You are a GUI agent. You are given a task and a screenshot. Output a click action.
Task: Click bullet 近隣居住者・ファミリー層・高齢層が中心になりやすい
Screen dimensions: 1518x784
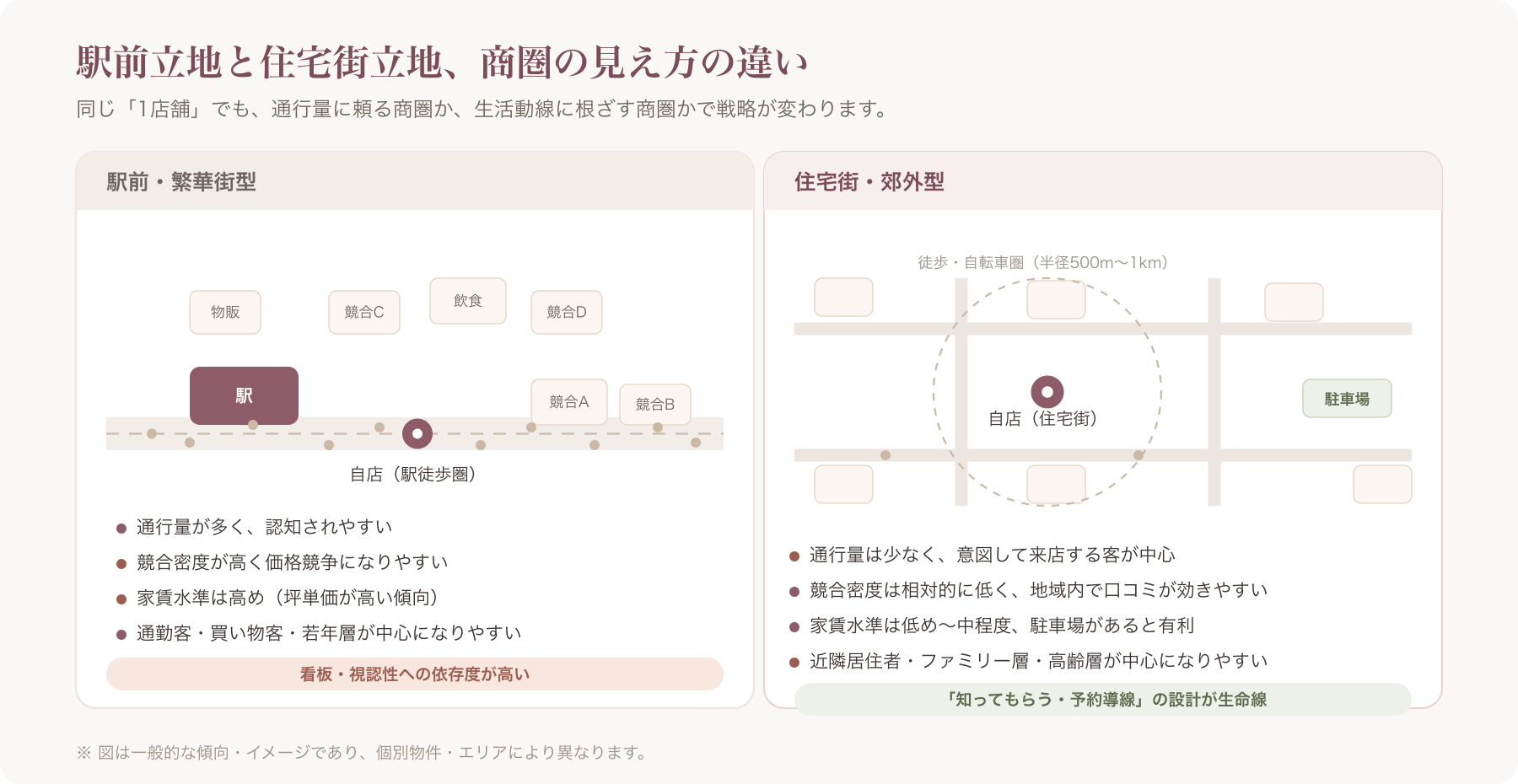click(x=1029, y=661)
